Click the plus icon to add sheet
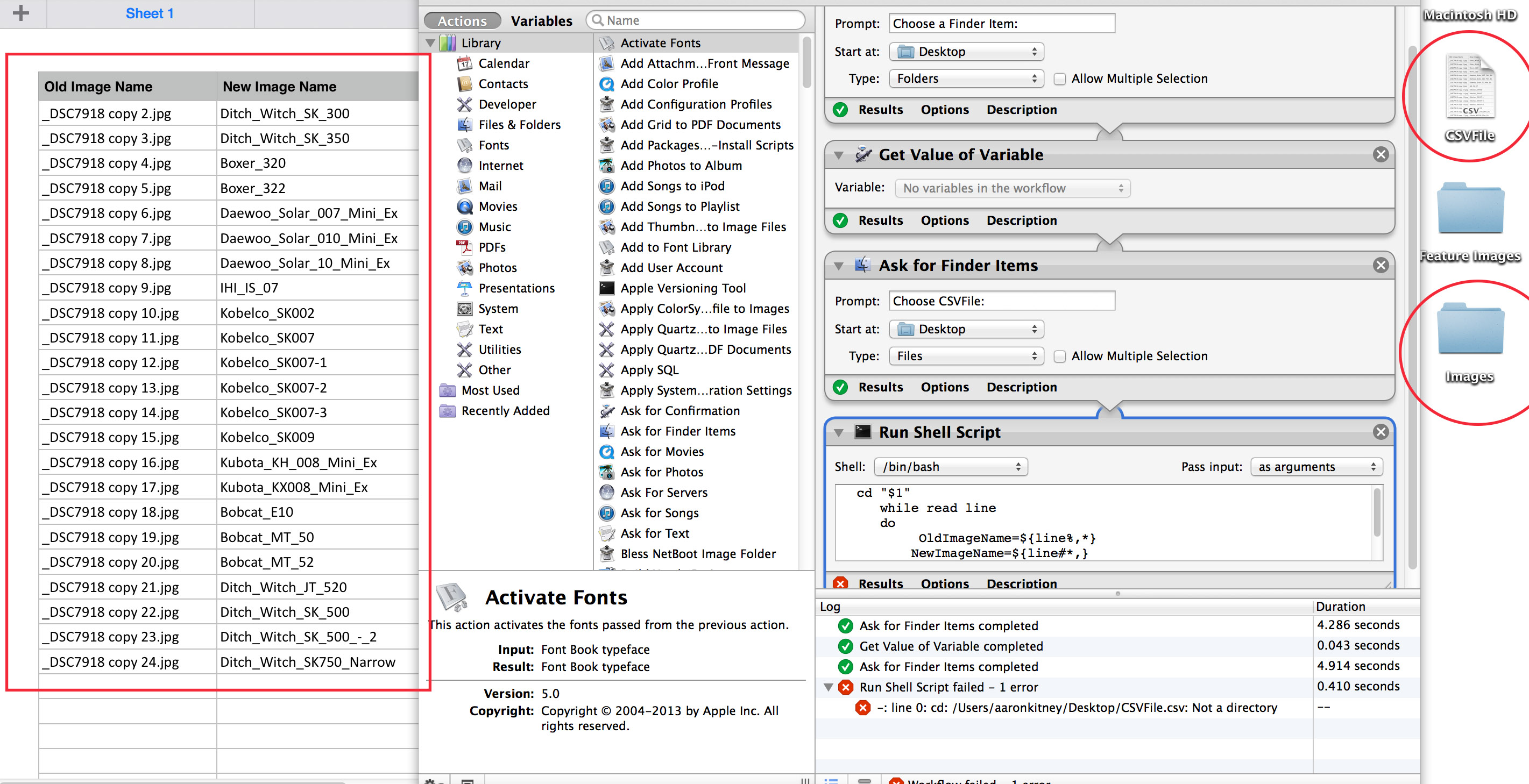This screenshot has width=1529, height=784. [x=21, y=13]
